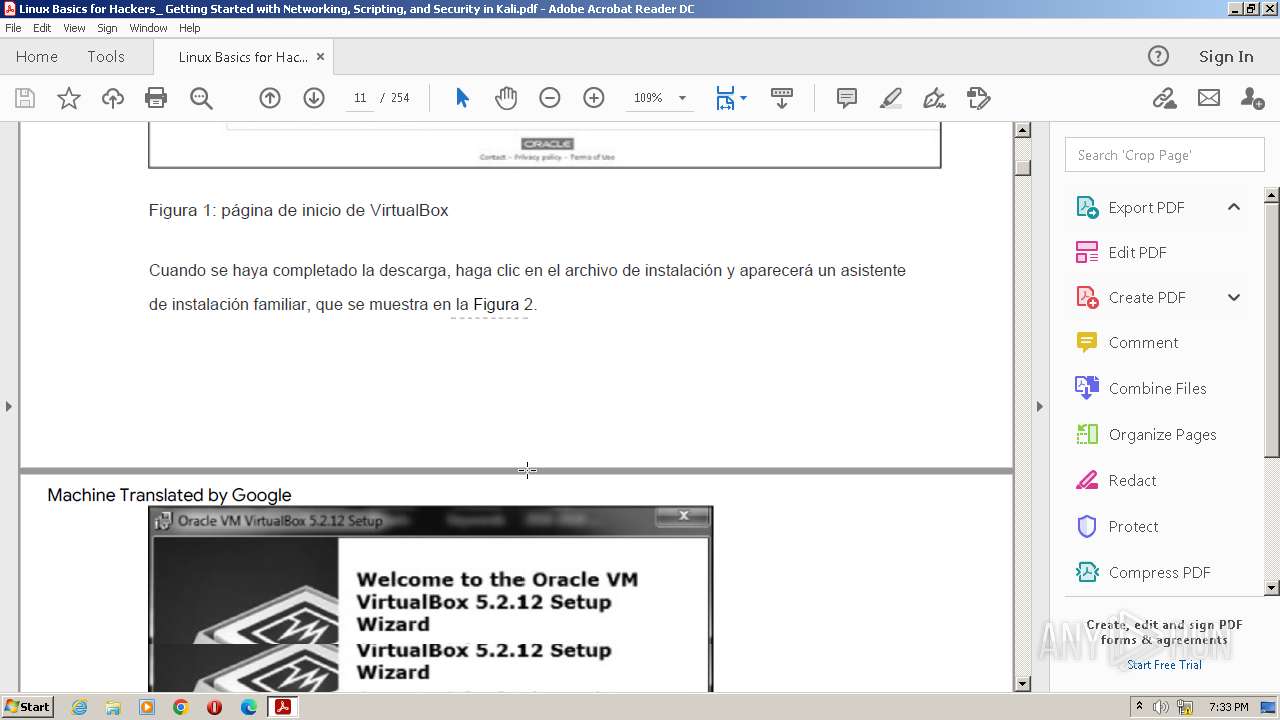Share a link to the file
This screenshot has width=1280, height=720.
tap(1164, 98)
